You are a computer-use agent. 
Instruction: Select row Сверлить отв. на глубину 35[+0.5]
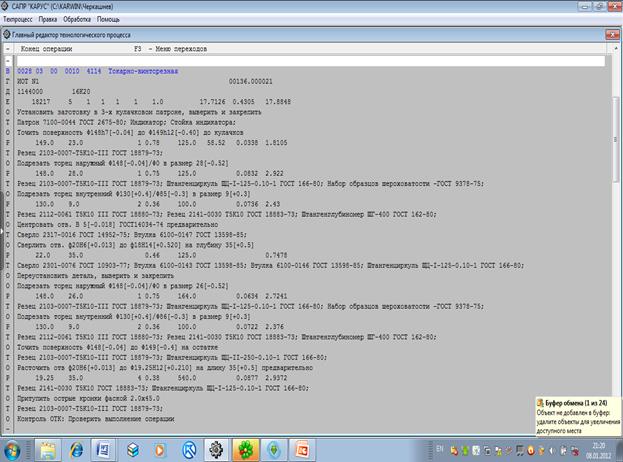(x=135, y=245)
